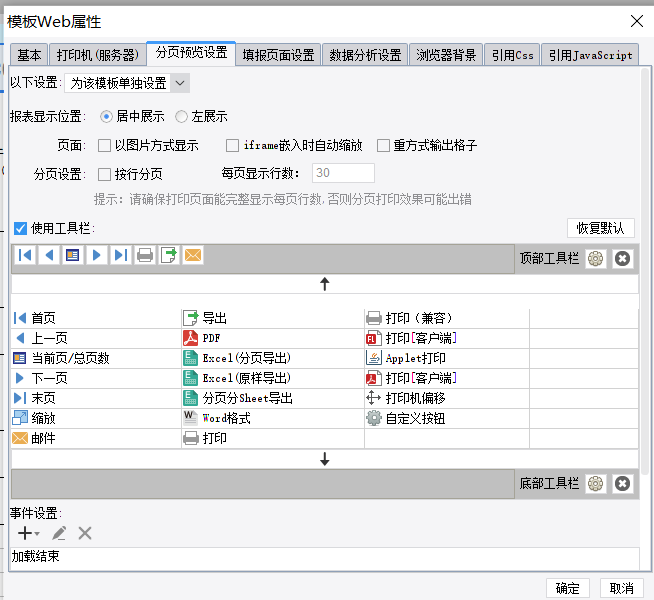Viewport: 654px width, 600px height.
Task: Select 自定义按钮 item
Action: [x=447, y=418]
